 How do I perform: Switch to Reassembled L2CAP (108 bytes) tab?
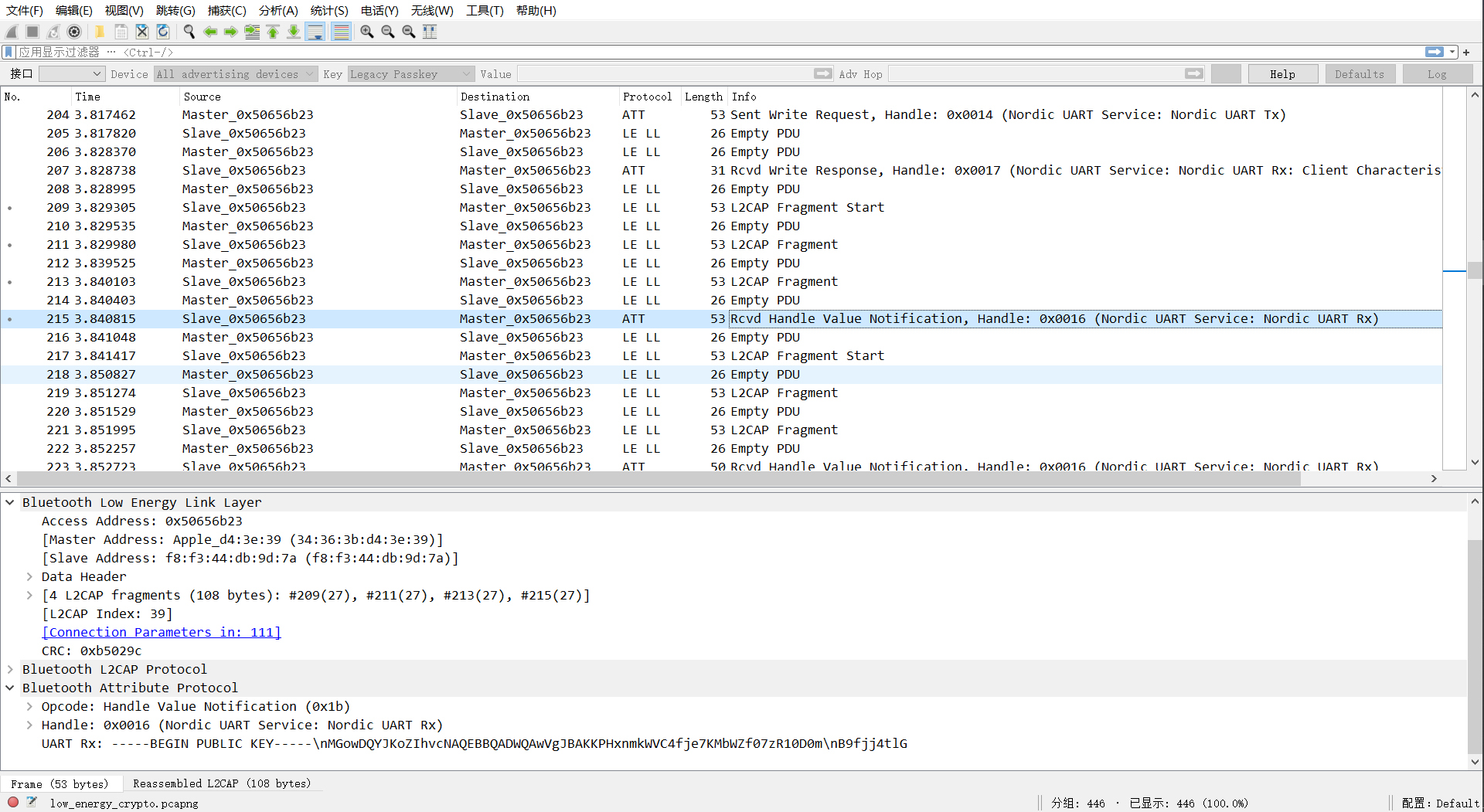pos(222,783)
